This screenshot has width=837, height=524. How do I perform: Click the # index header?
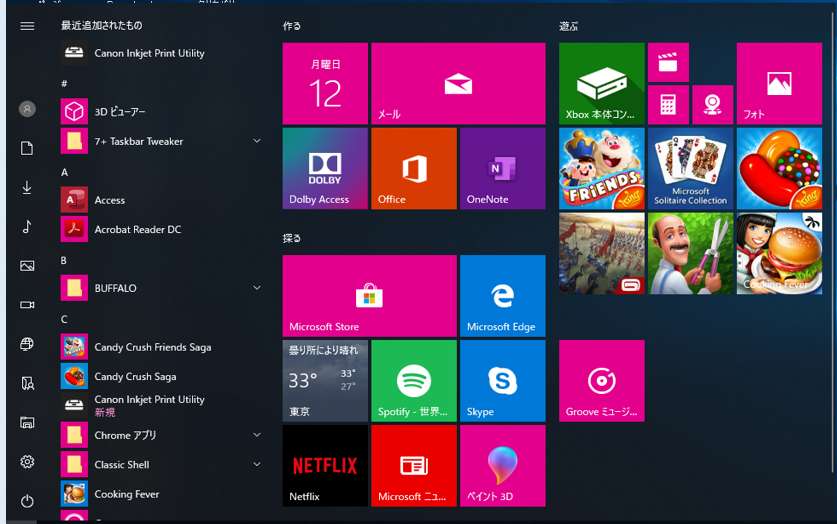coord(64,83)
